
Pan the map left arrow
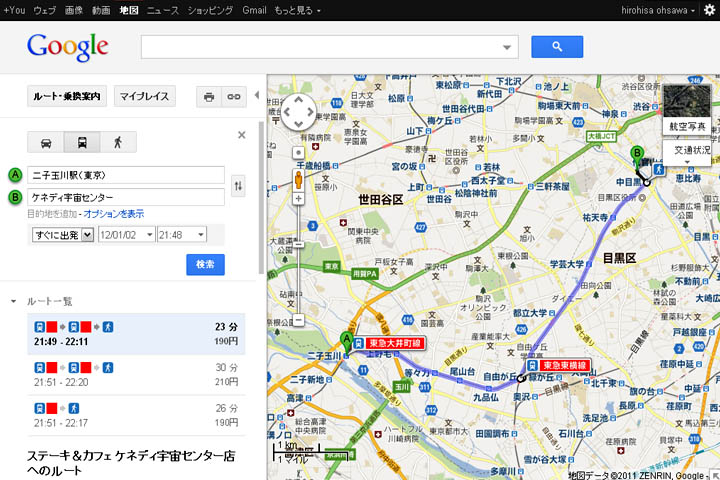tap(287, 112)
